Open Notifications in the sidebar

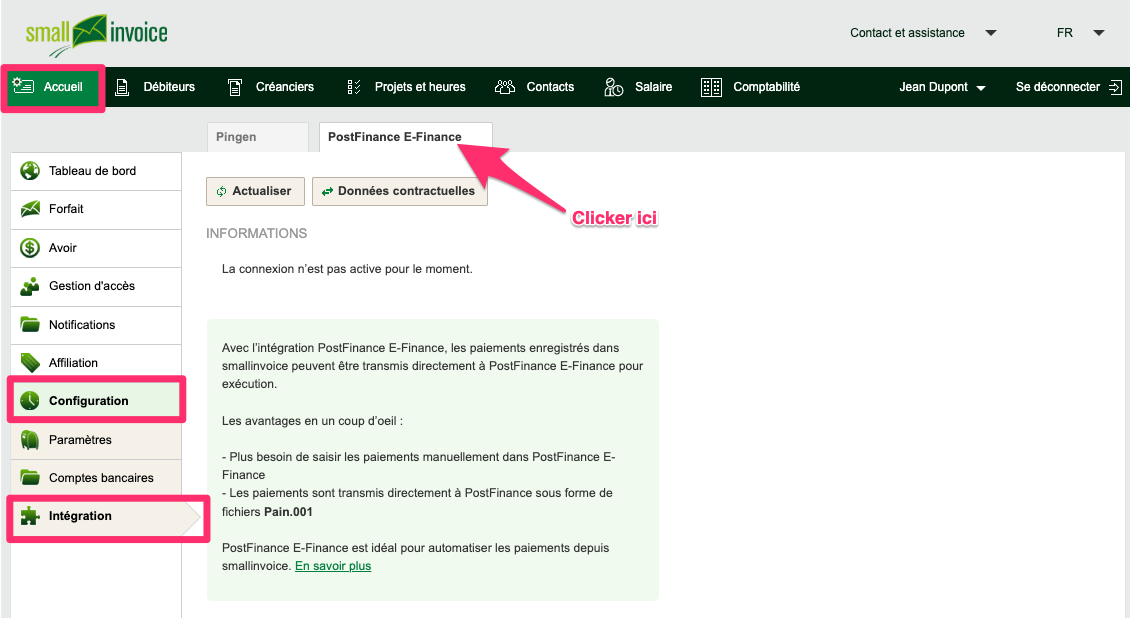[96, 325]
